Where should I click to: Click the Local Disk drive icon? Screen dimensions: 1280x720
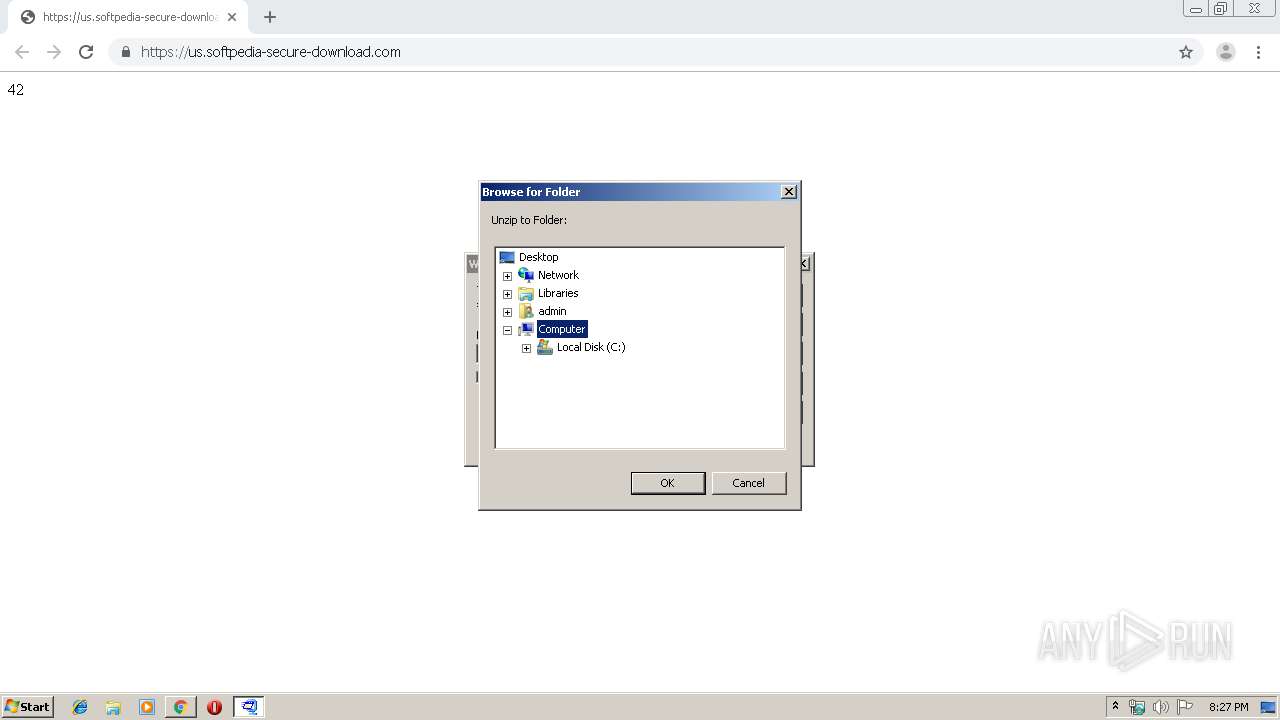[x=545, y=347]
